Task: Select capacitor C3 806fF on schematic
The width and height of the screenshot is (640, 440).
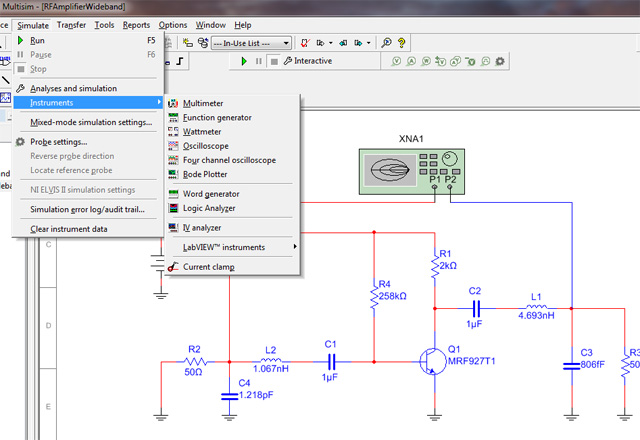Action: tap(571, 366)
